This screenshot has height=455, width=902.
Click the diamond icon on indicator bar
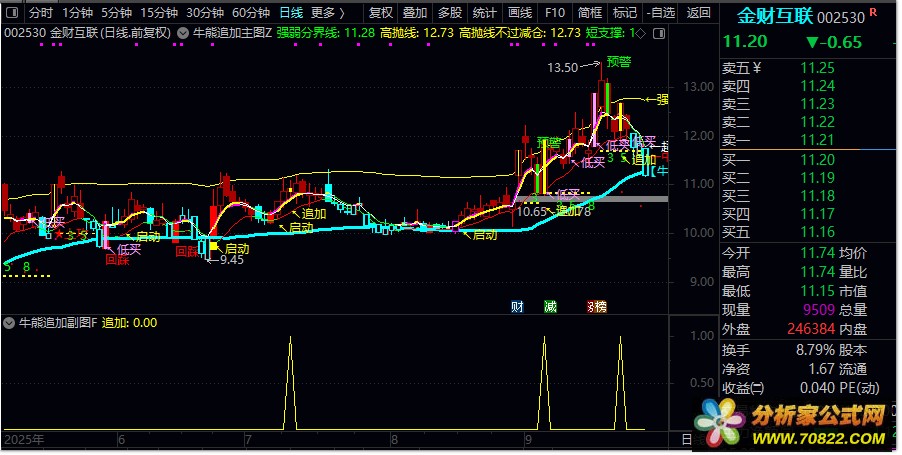[x=641, y=34]
